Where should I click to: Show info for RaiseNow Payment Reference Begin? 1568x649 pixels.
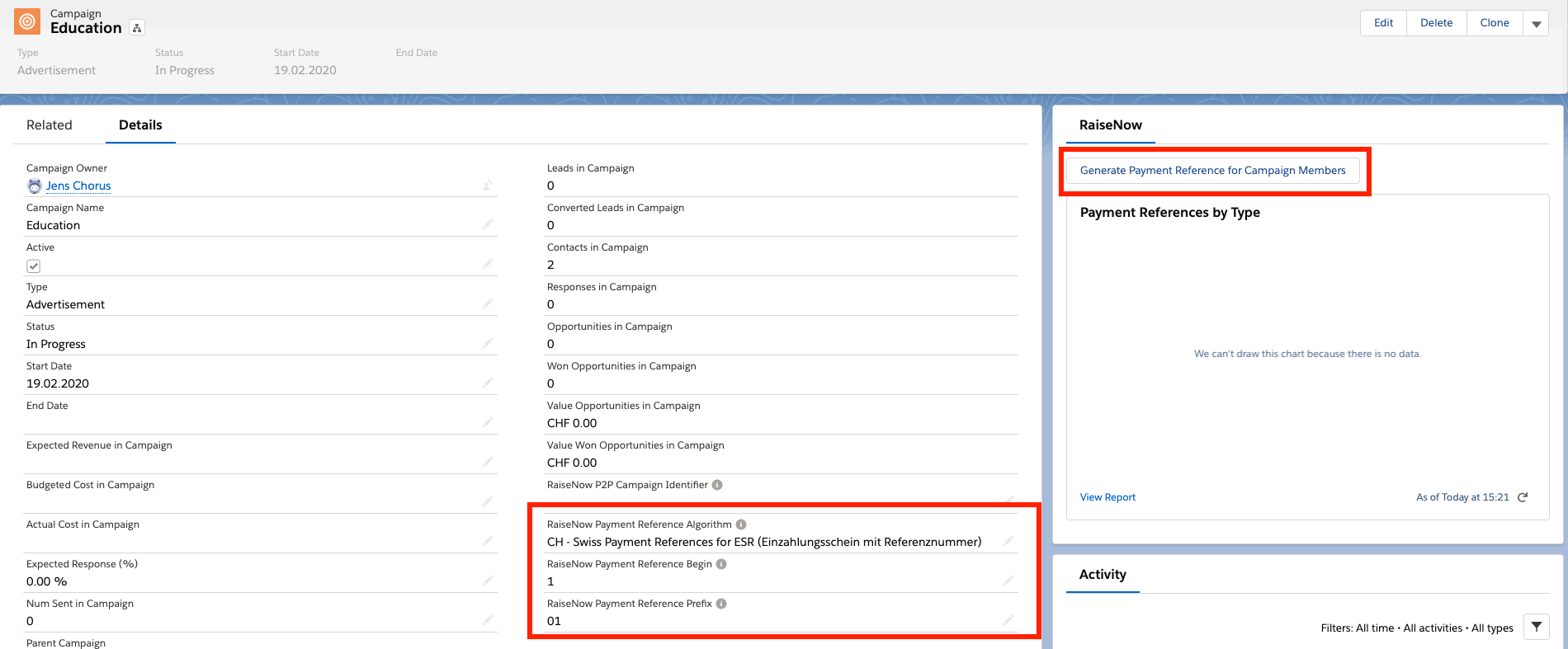(721, 564)
